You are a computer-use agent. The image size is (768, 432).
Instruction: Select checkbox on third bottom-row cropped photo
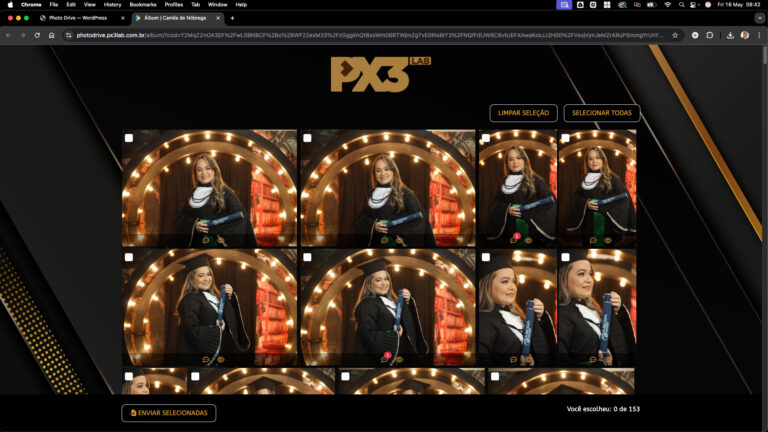(x=345, y=376)
